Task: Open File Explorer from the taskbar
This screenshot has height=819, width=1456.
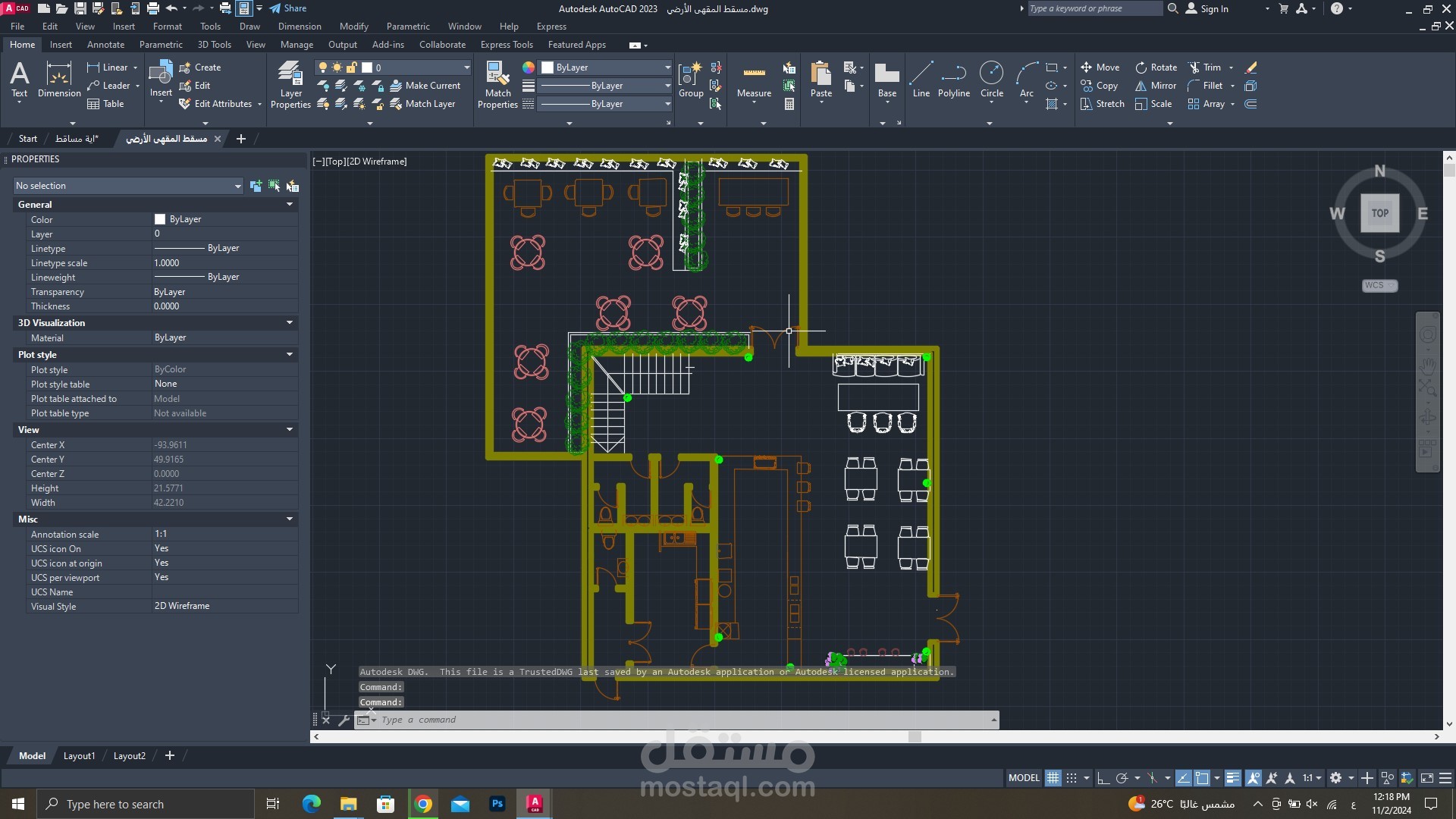Action: click(x=348, y=804)
